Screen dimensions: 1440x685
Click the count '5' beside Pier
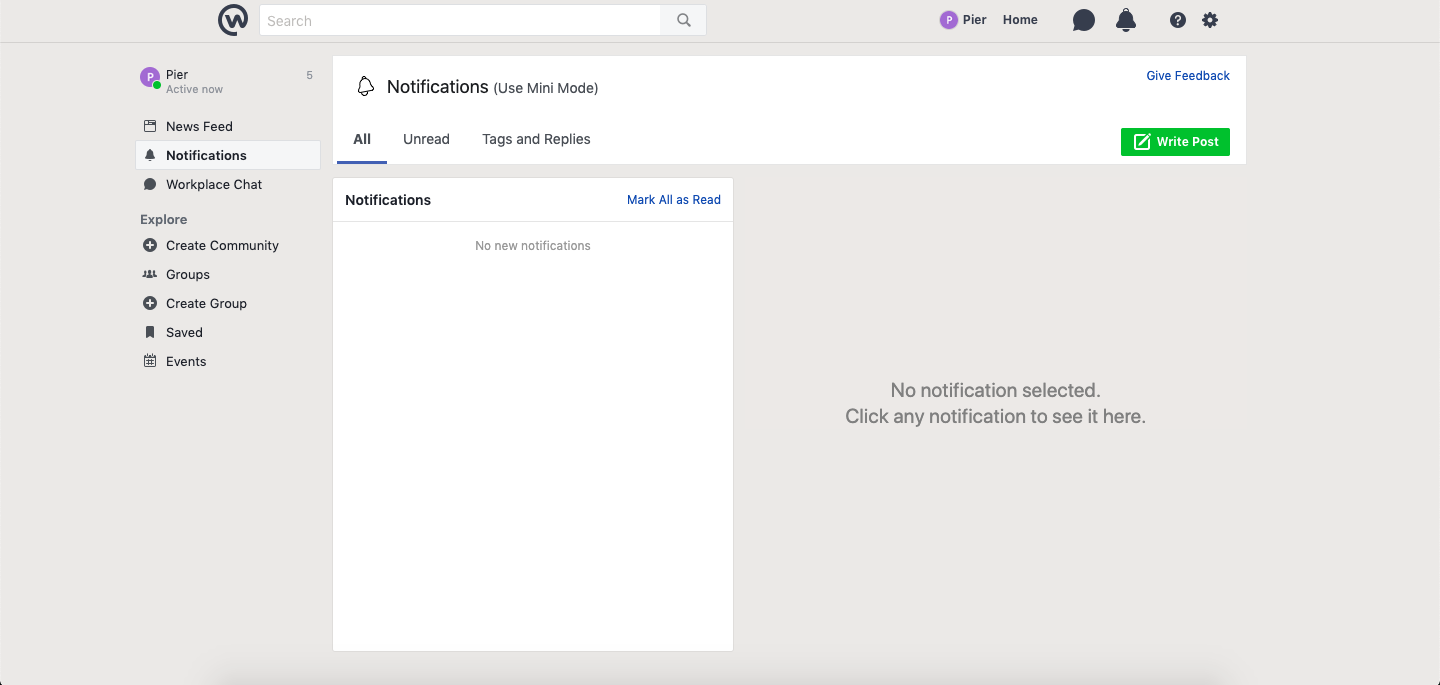click(x=309, y=75)
